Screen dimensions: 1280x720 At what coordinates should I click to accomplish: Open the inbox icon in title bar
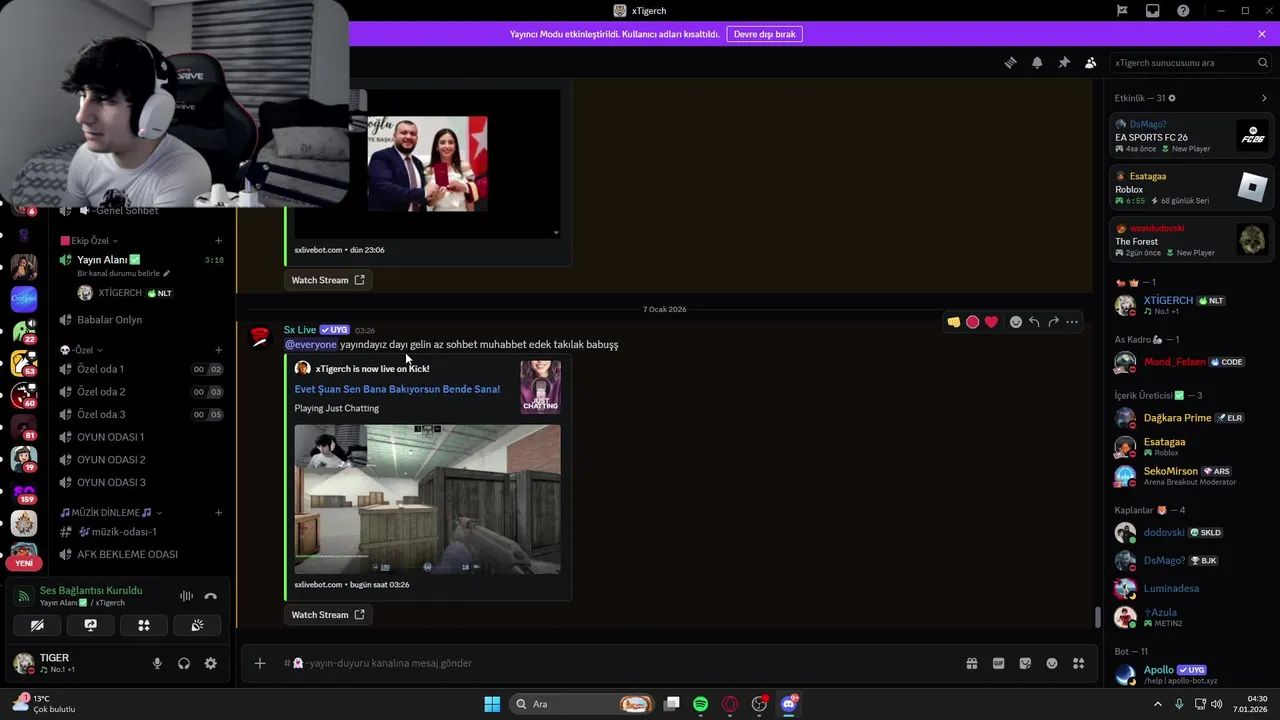1153,11
